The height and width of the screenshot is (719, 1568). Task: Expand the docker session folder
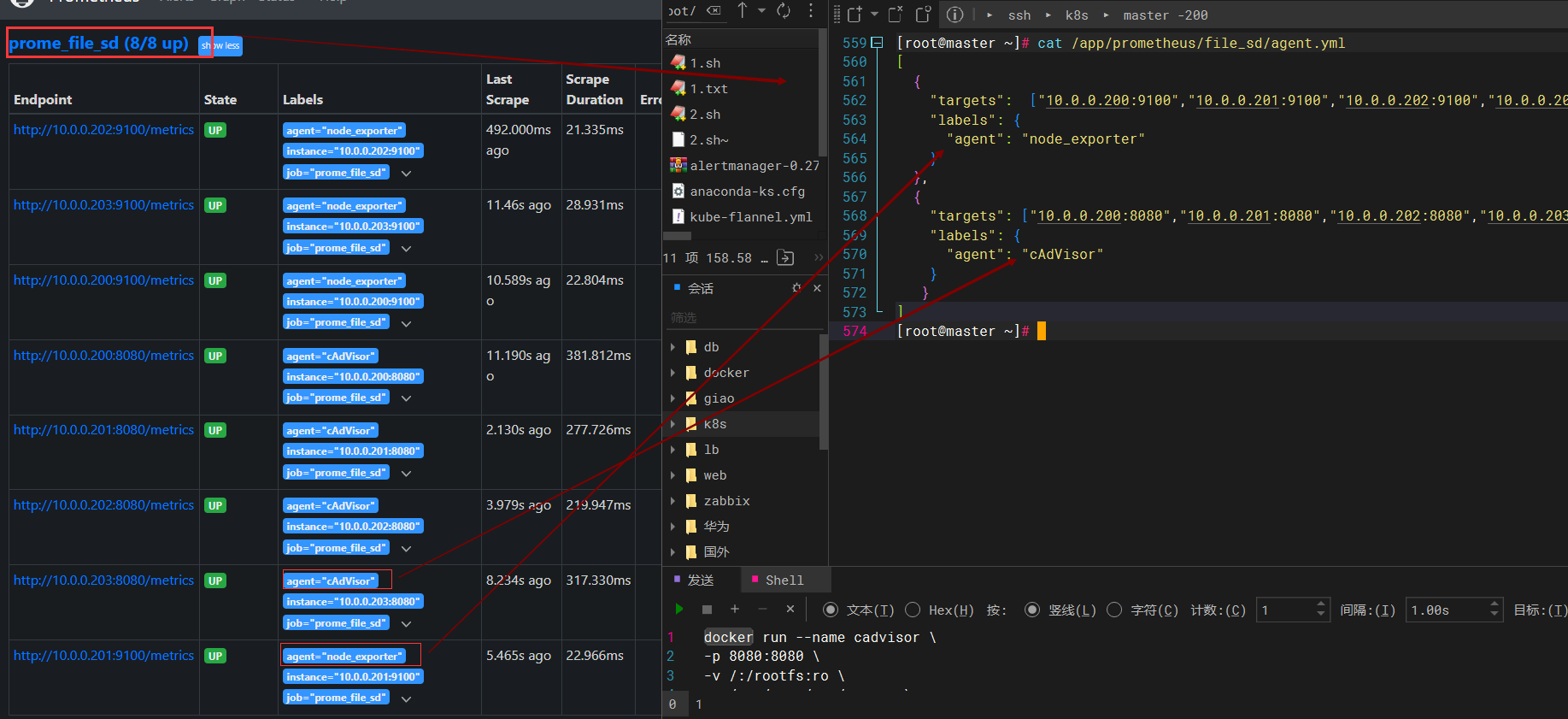[x=672, y=373]
